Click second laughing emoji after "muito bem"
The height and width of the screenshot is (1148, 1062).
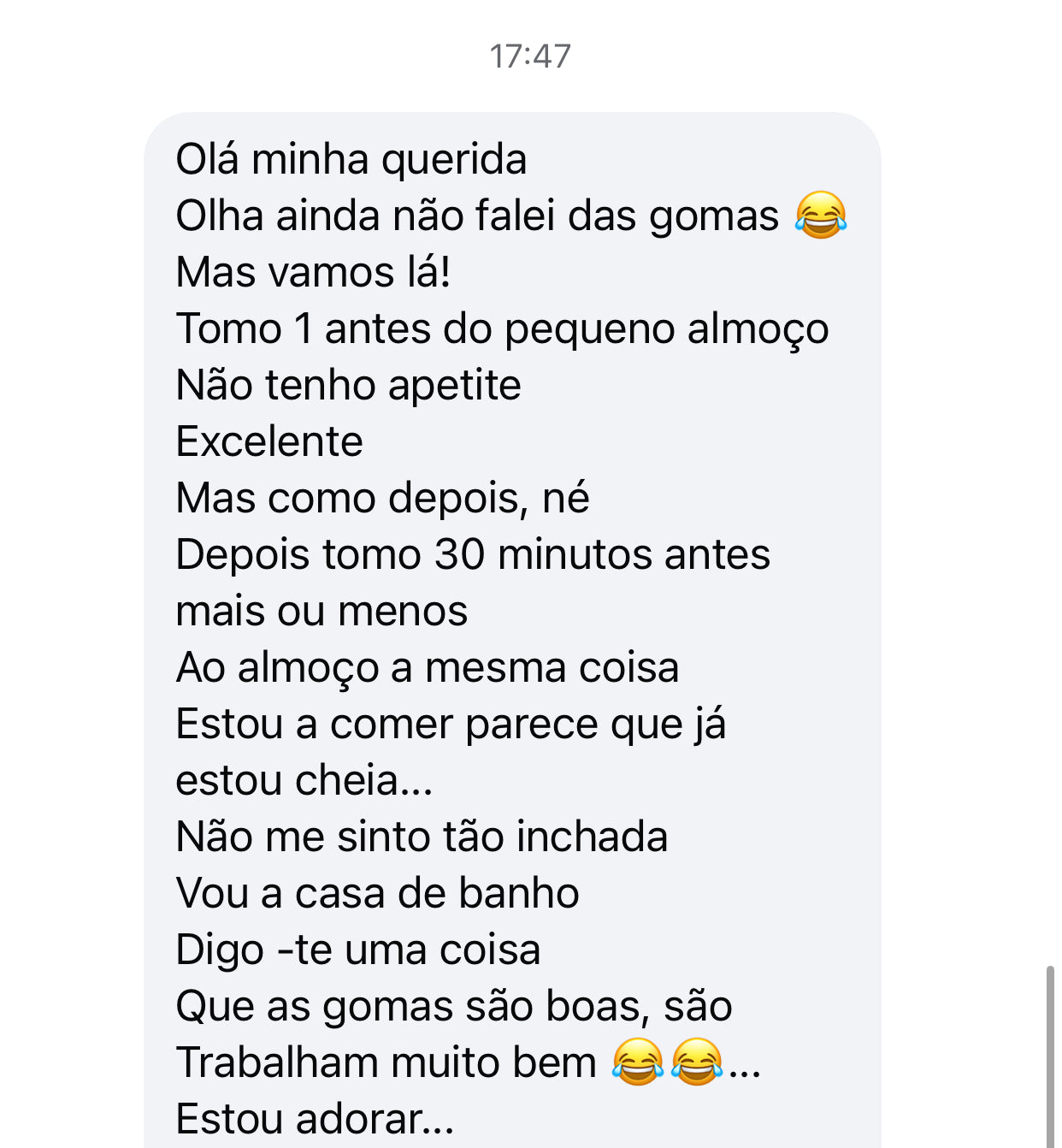pyautogui.click(x=697, y=1062)
